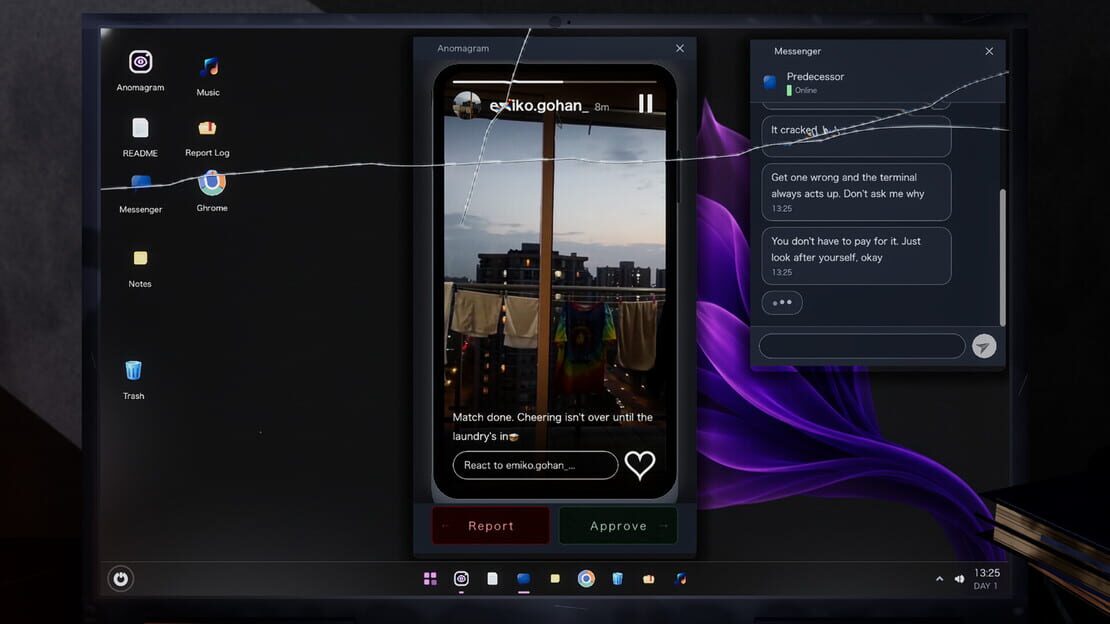
Task: Click the React to emiko.gohan_ field
Action: pyautogui.click(x=535, y=465)
